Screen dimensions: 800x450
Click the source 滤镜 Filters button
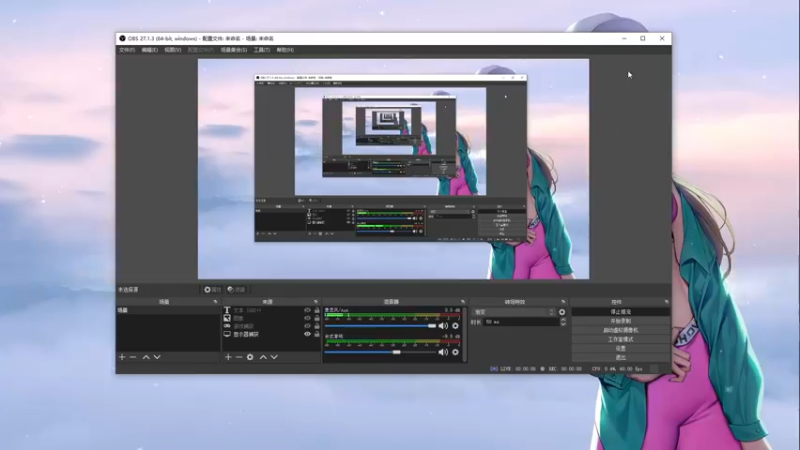236,289
